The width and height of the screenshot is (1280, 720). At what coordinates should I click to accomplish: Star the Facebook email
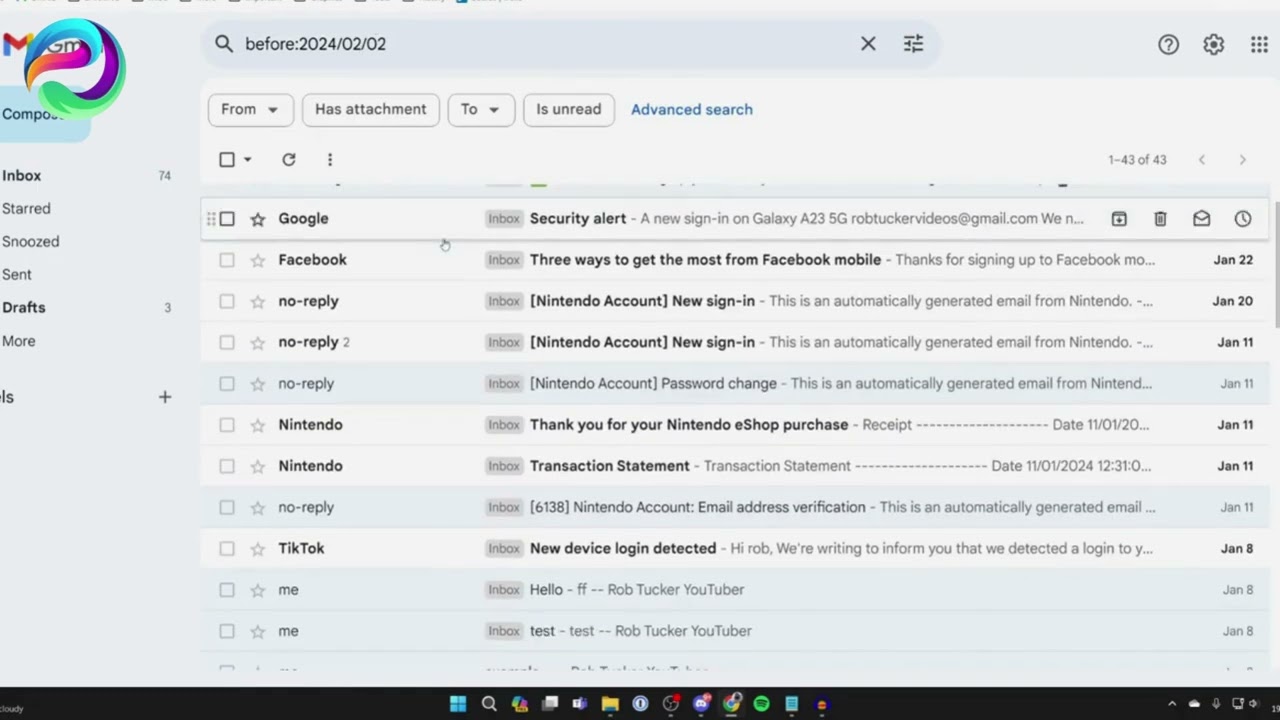(x=257, y=260)
